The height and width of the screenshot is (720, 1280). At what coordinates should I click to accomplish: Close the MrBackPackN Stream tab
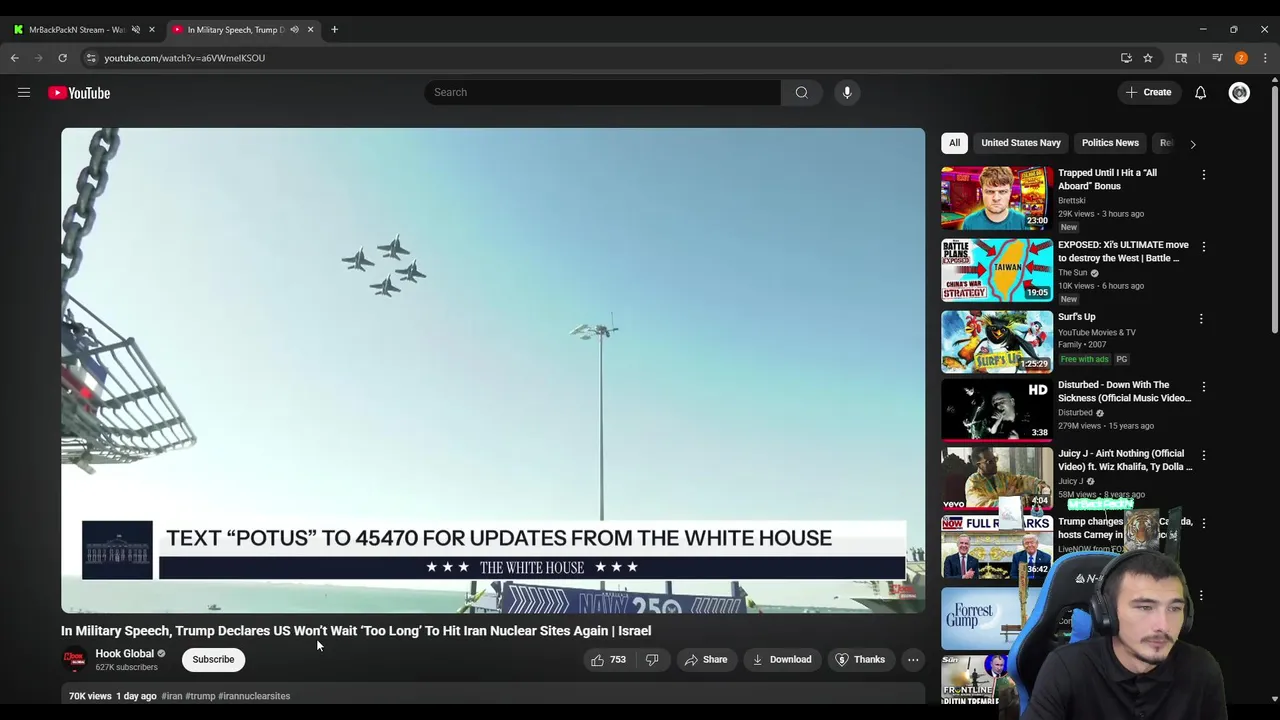pos(152,30)
